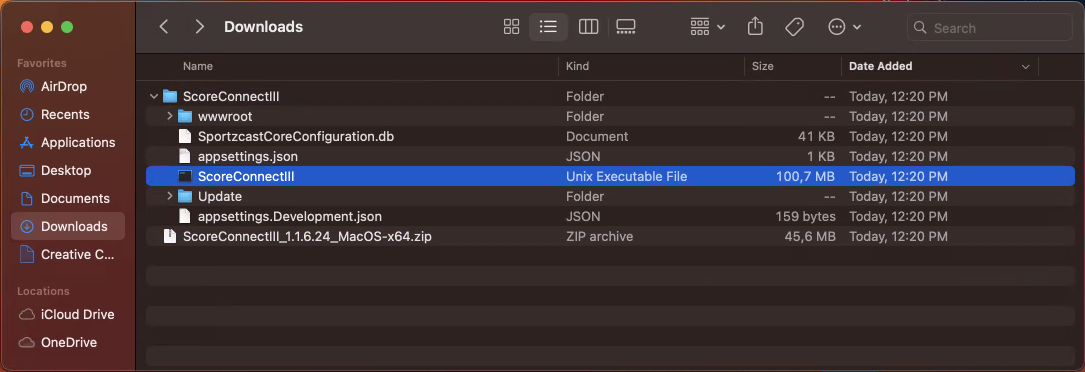1085x372 pixels.
Task: Click the Locations sidebar heading
Action: 43,291
